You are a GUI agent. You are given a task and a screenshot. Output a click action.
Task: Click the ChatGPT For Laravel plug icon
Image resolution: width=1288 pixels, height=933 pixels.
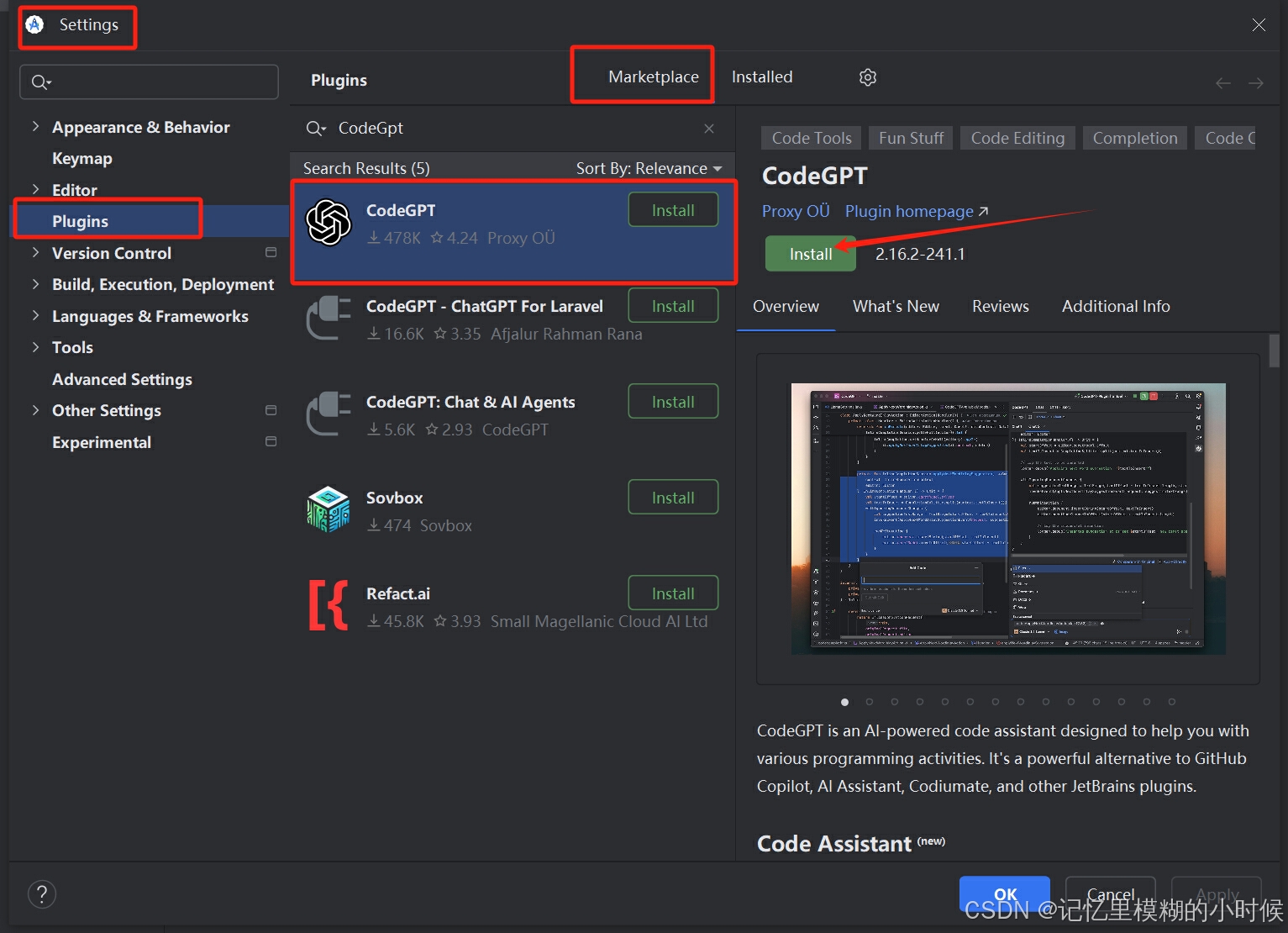[x=329, y=318]
